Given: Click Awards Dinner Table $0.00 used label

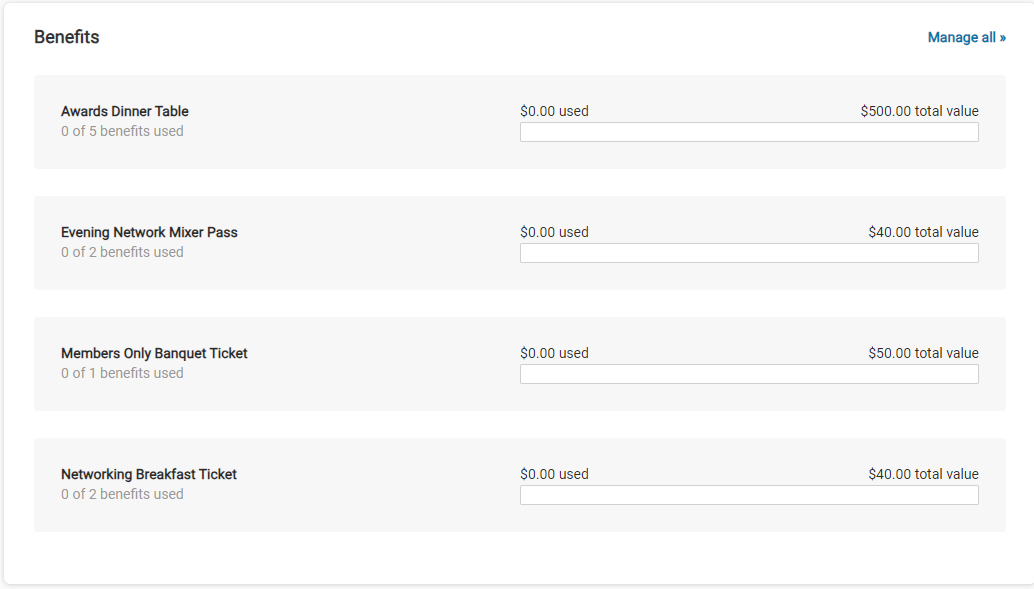Looking at the screenshot, I should [x=554, y=112].
